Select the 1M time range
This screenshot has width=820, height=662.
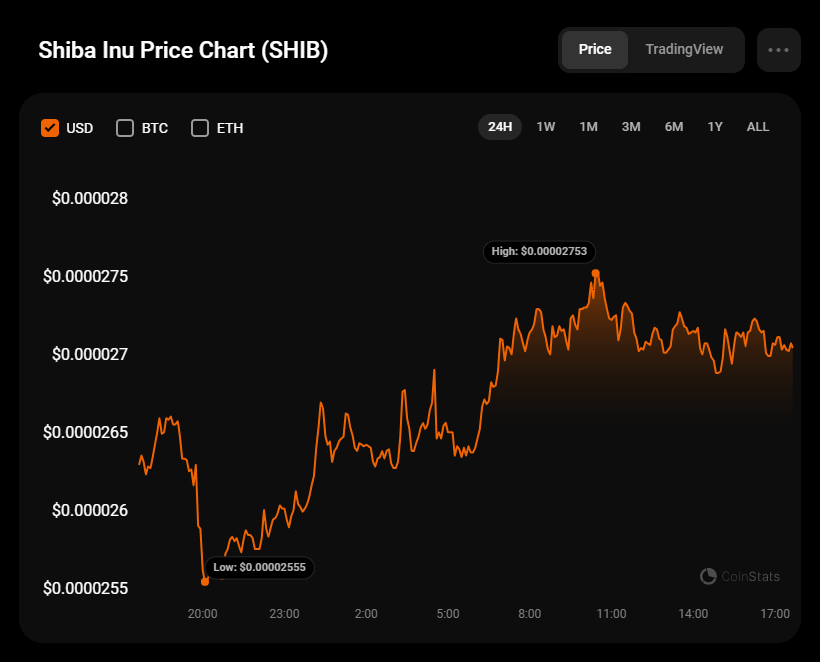tap(588, 127)
